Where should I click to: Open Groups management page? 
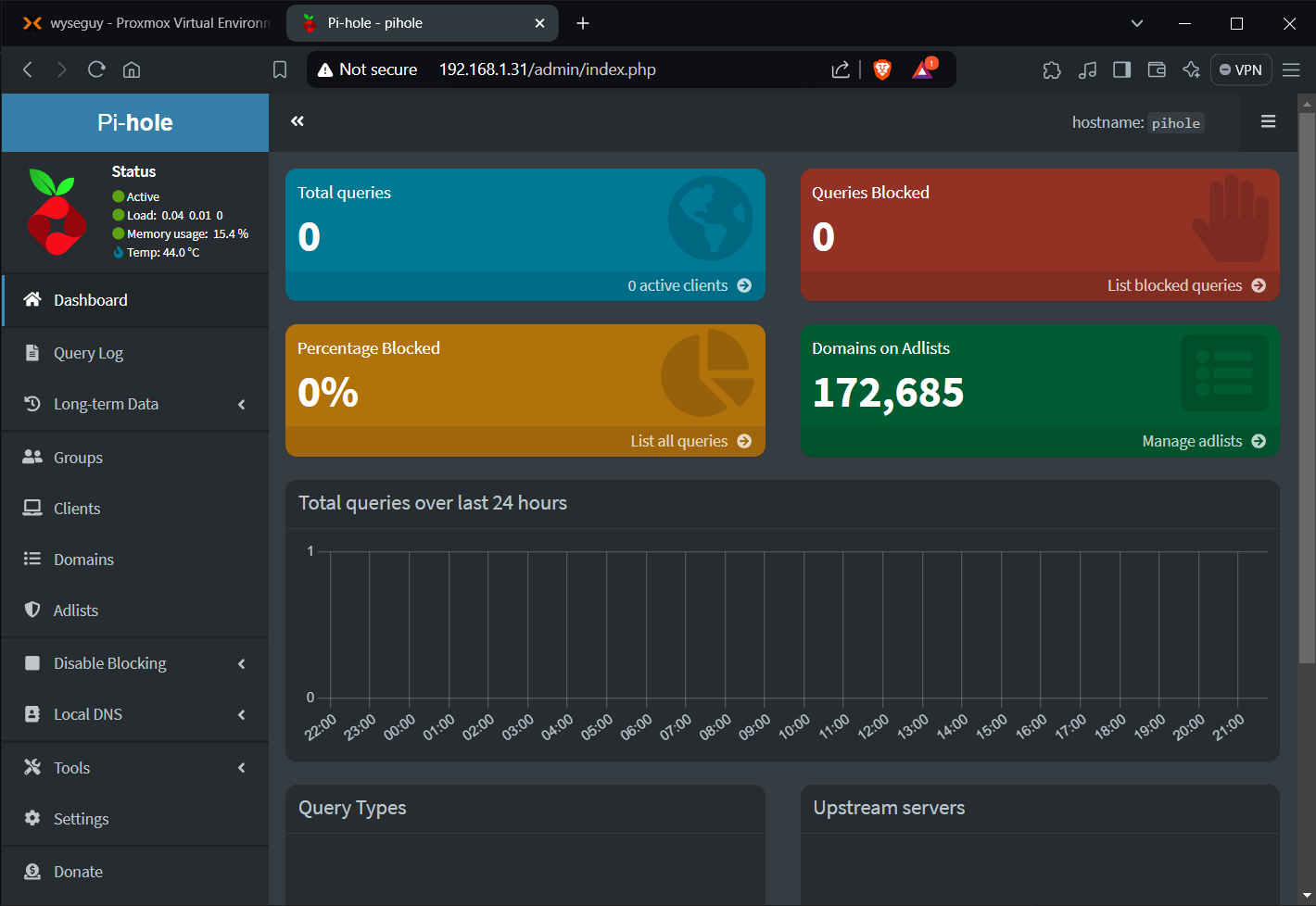pos(135,458)
